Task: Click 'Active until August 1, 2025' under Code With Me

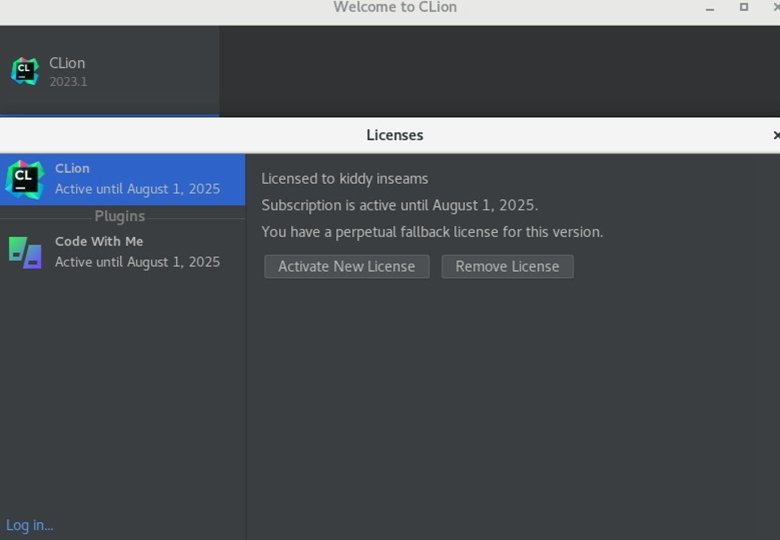Action: [137, 262]
